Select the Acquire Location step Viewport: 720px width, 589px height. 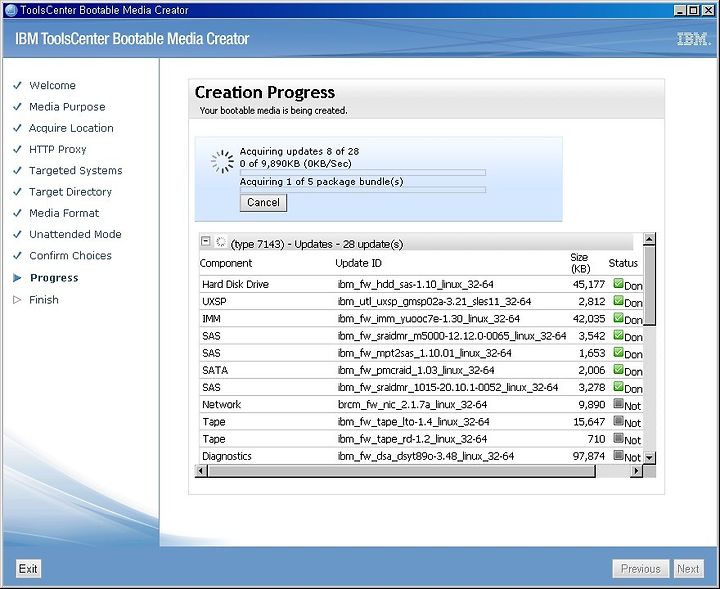point(71,128)
